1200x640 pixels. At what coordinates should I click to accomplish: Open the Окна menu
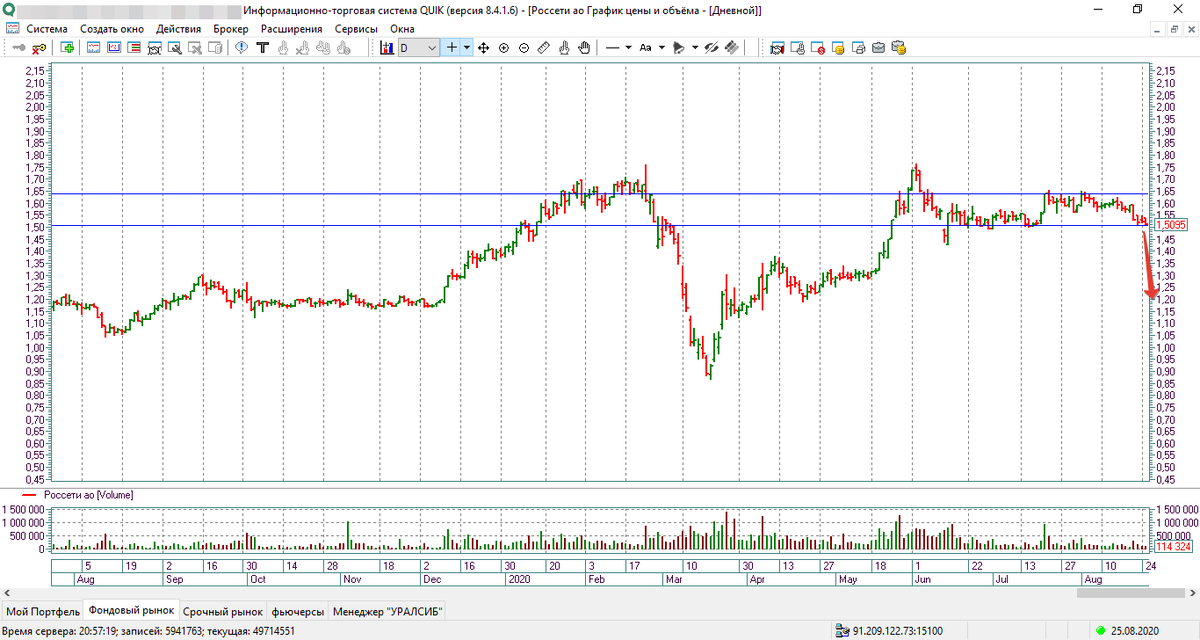(402, 29)
